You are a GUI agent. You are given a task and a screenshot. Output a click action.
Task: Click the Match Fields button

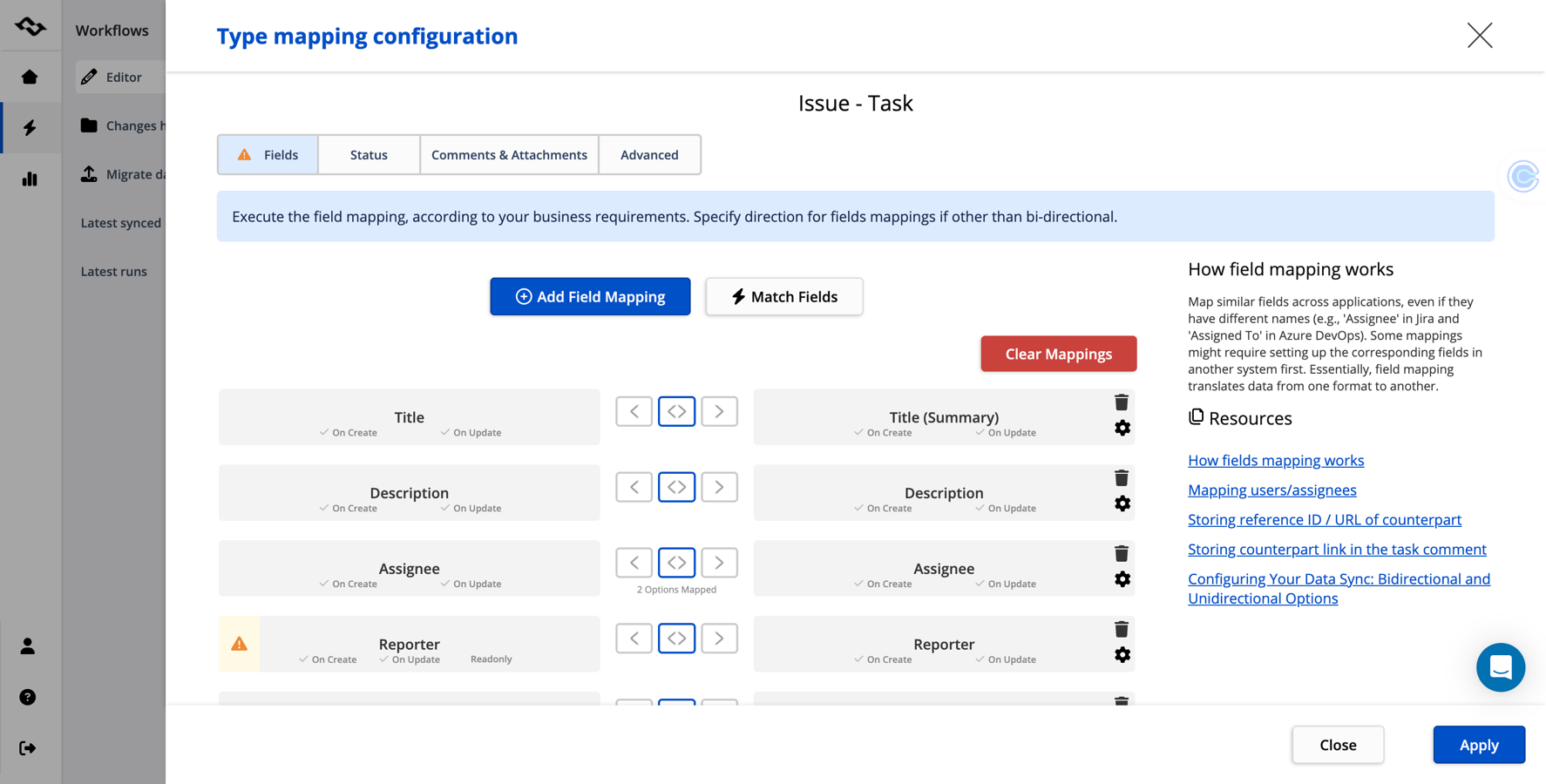[783, 297]
